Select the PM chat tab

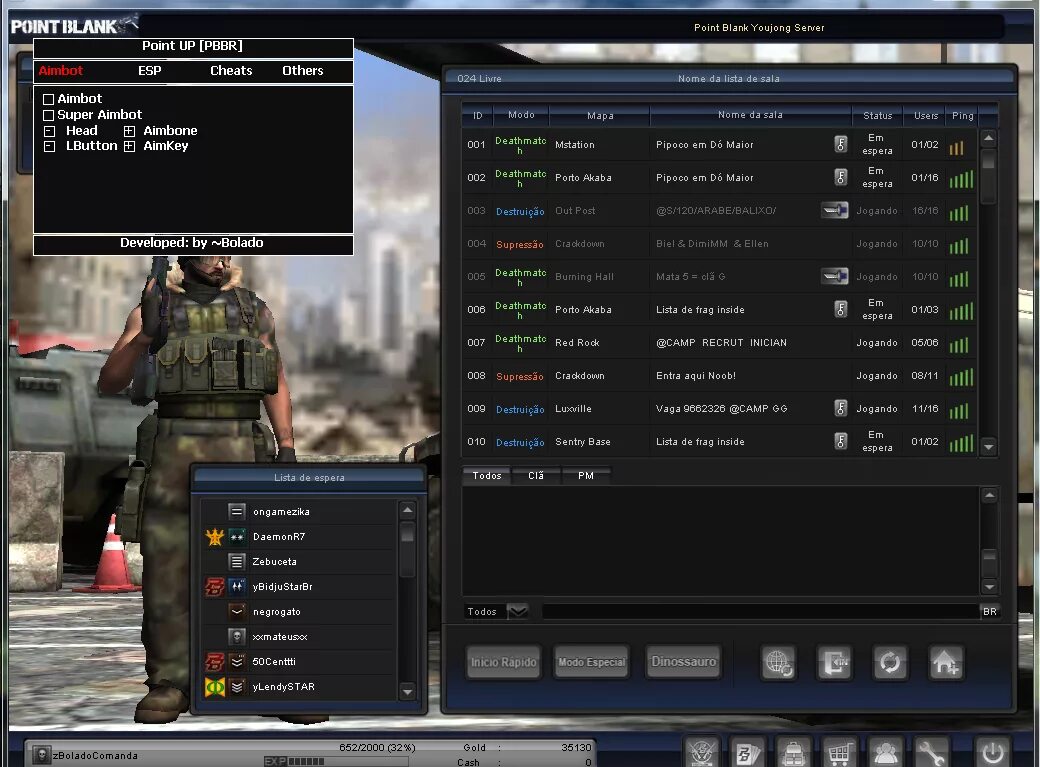tap(586, 476)
